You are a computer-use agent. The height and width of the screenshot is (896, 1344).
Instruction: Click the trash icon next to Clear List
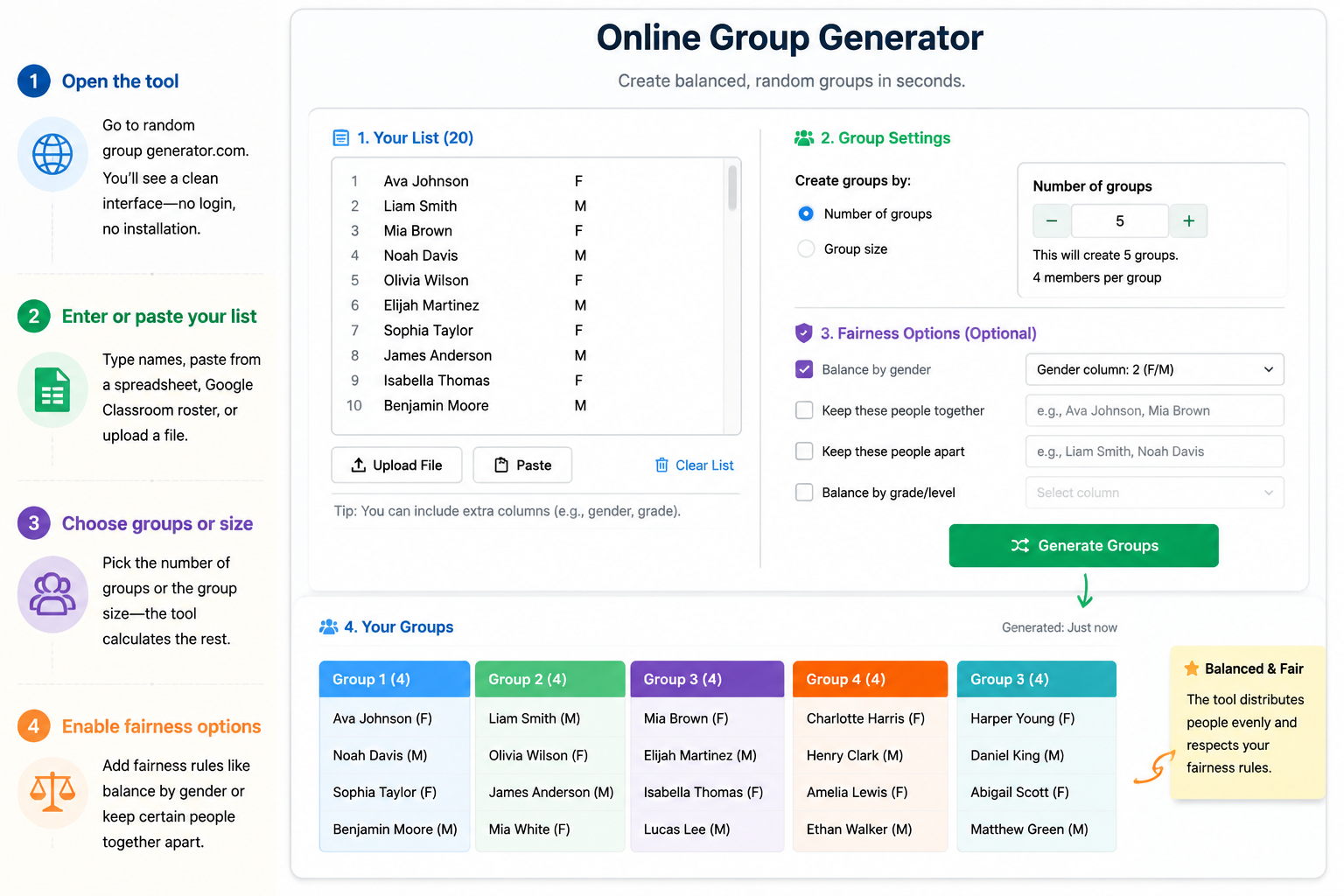(x=662, y=465)
